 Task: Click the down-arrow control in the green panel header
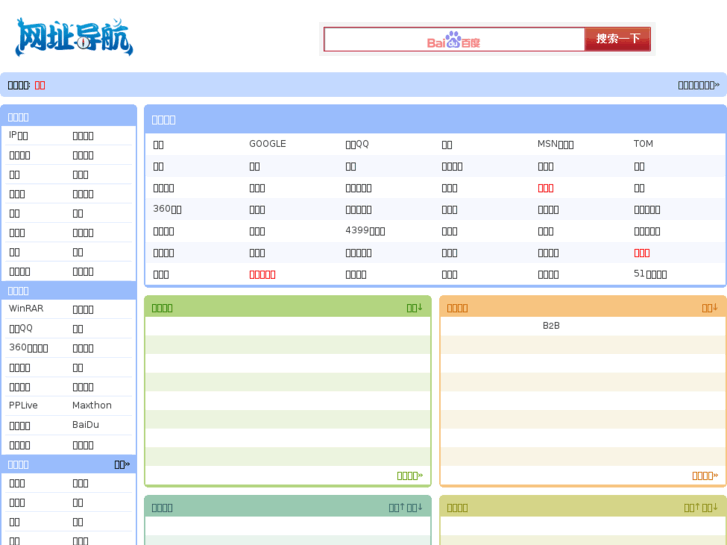click(415, 308)
